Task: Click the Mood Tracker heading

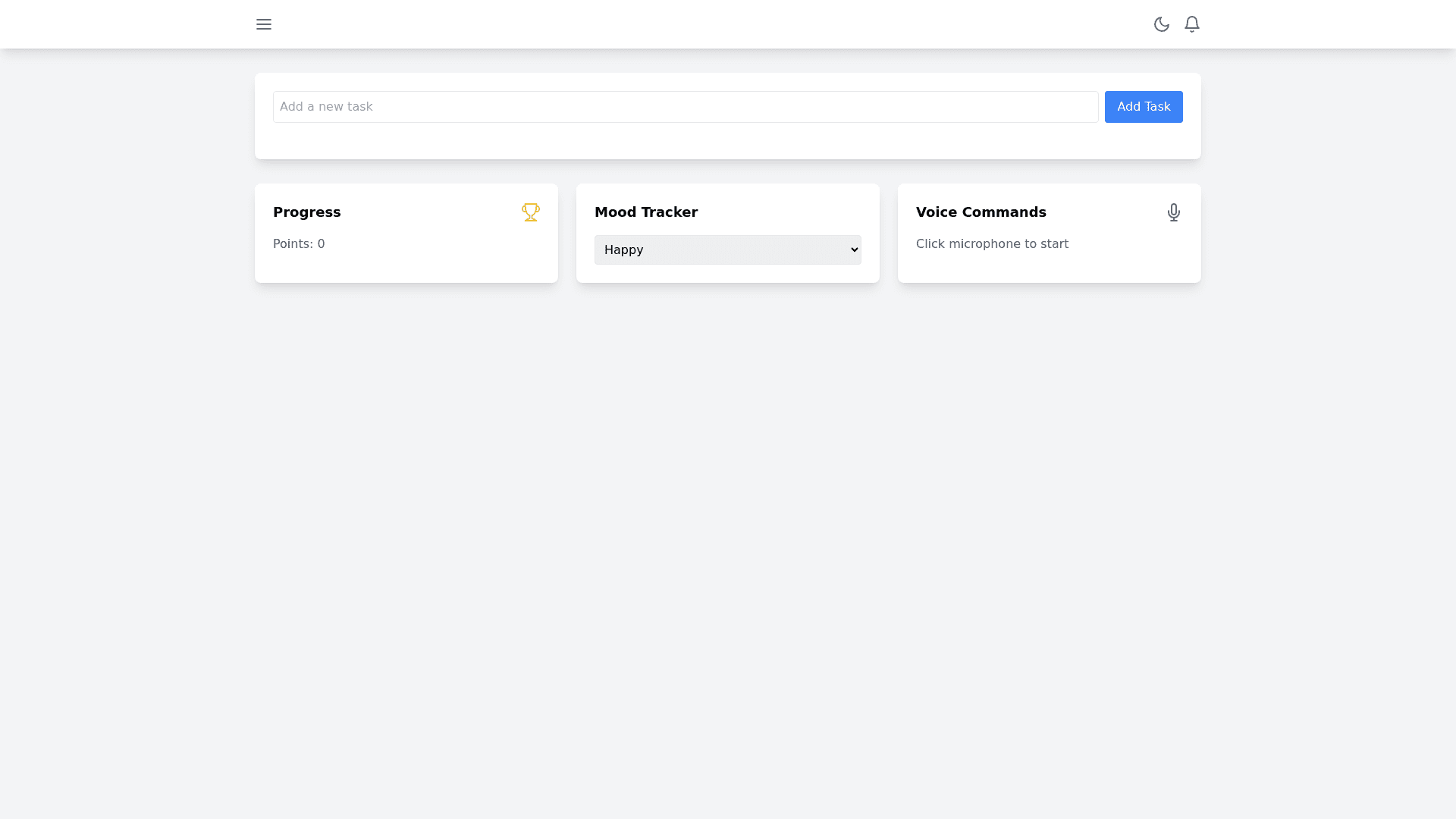Action: (645, 212)
